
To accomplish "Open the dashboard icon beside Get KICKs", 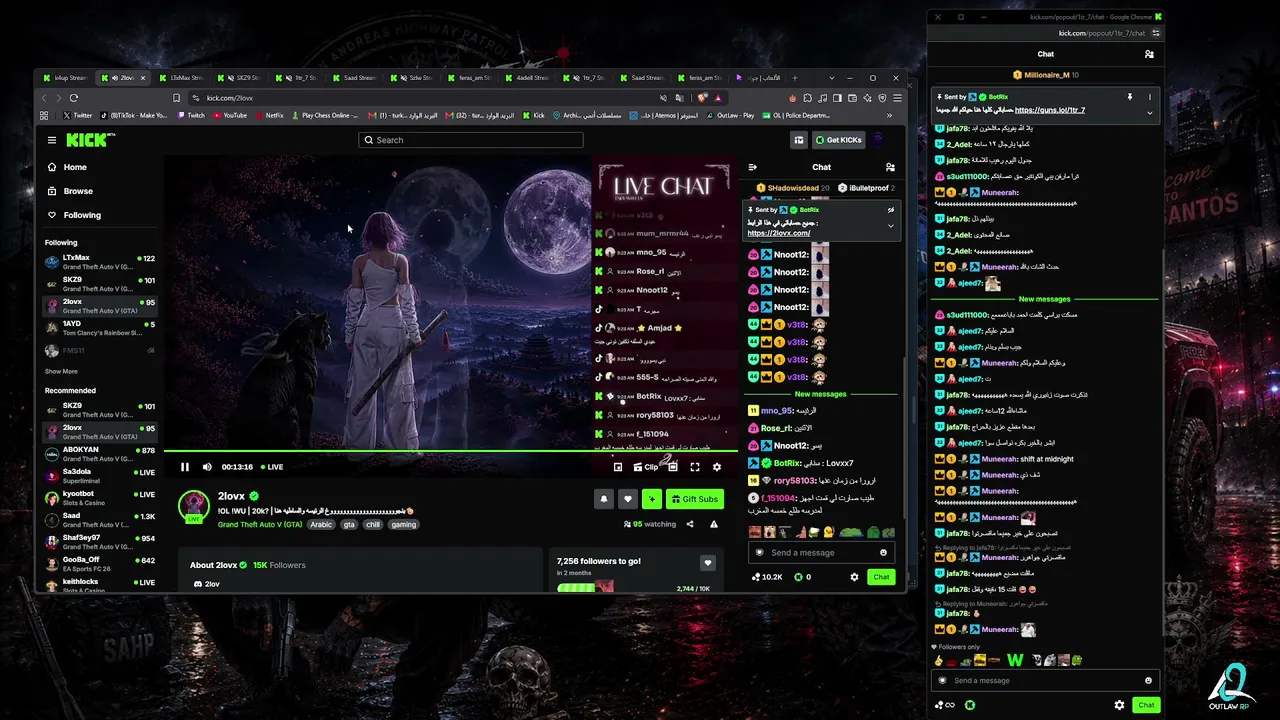I will click(798, 140).
